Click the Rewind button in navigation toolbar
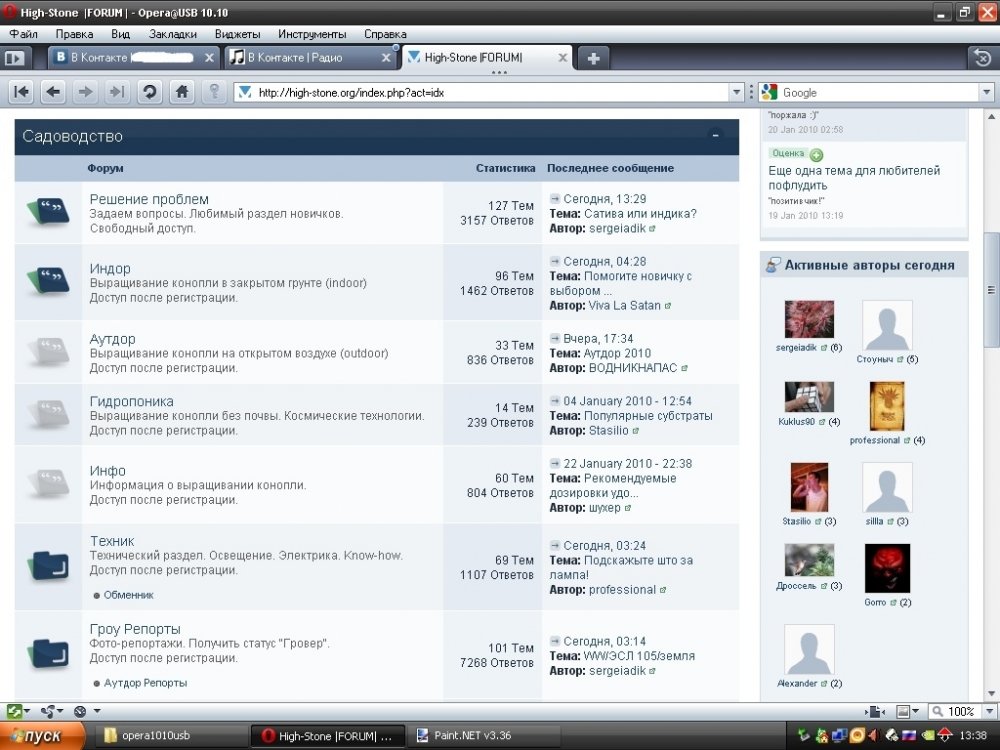Screen dimensions: 1000x750 22,92
